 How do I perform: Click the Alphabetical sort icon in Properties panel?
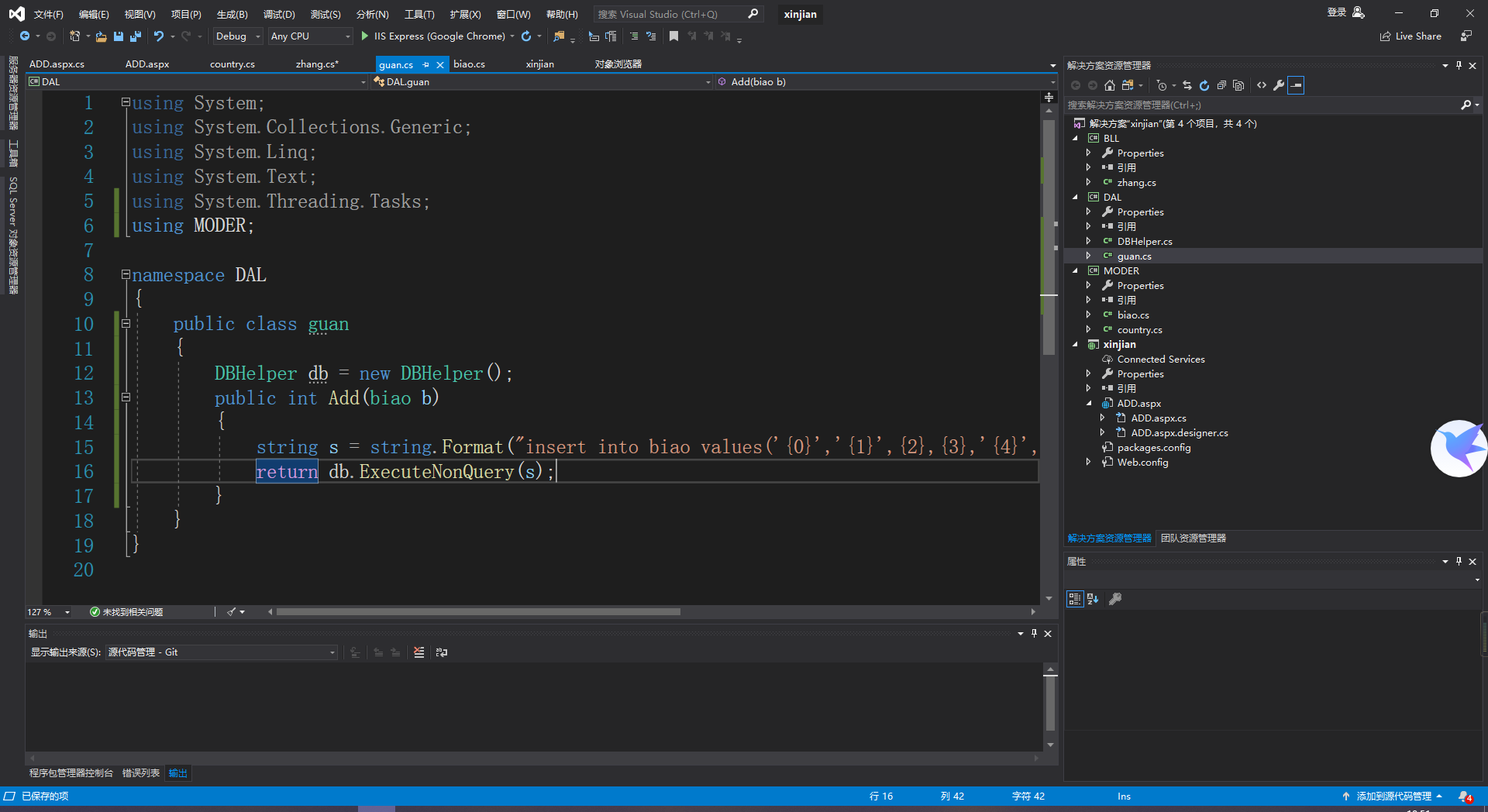click(x=1093, y=598)
